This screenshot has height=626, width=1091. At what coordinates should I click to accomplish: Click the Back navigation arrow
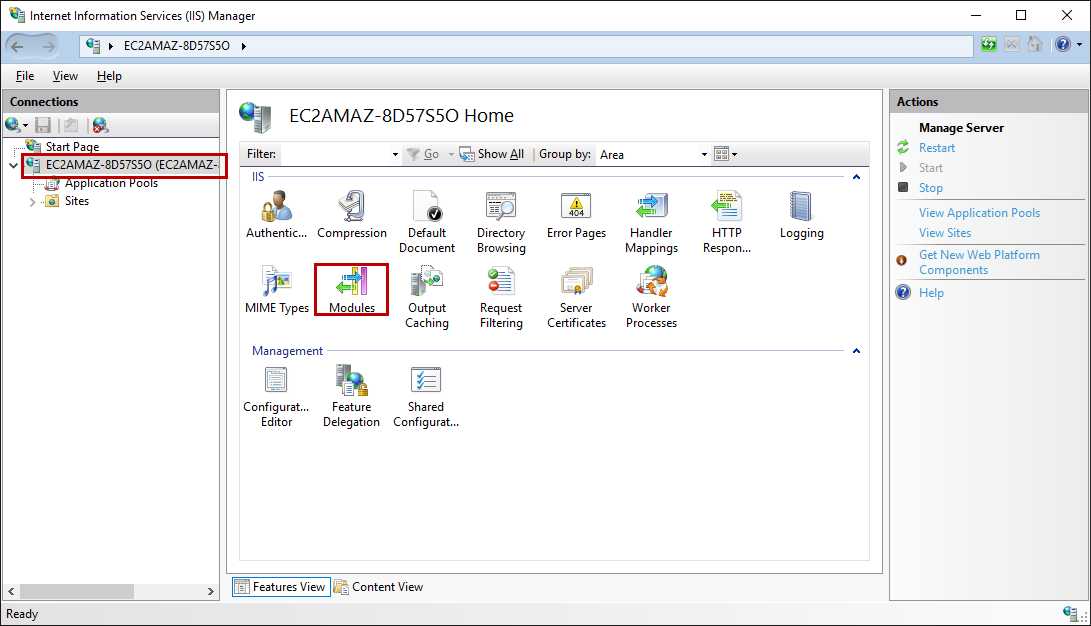click(17, 47)
